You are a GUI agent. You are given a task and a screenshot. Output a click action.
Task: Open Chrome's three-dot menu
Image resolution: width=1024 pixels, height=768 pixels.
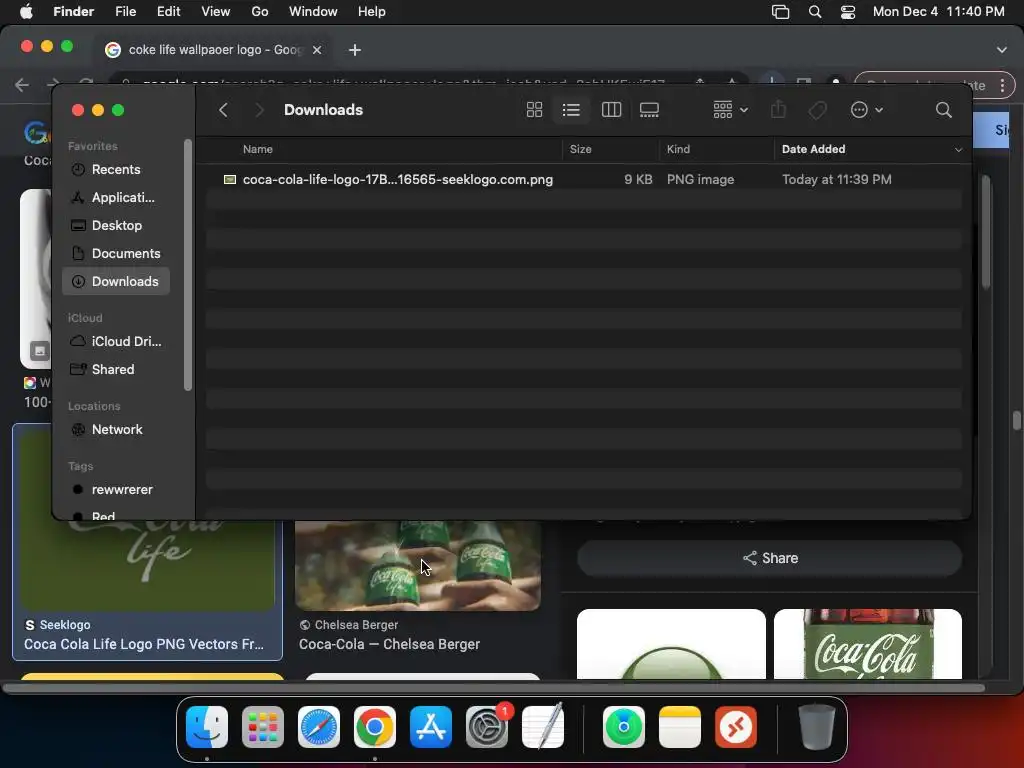[x=1002, y=85]
